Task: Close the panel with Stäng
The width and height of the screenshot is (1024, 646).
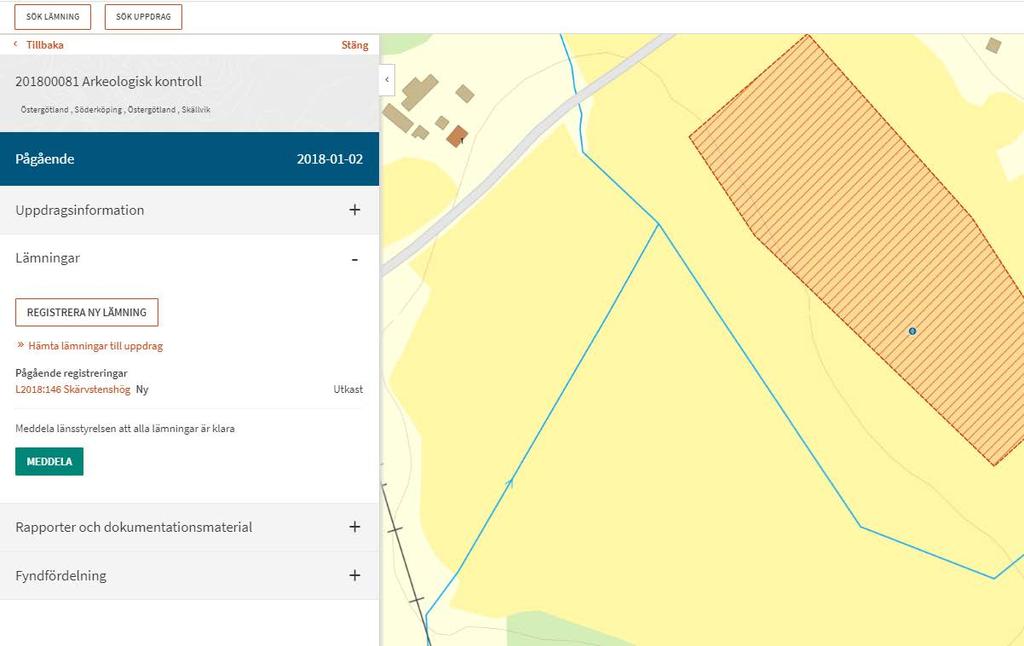Action: click(x=355, y=45)
